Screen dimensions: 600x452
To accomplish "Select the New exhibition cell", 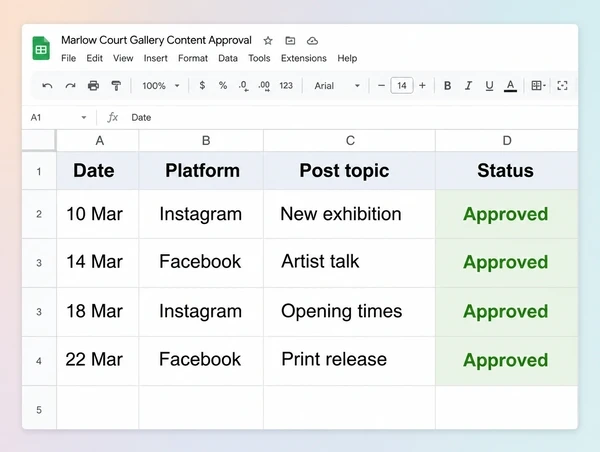I will coord(349,214).
